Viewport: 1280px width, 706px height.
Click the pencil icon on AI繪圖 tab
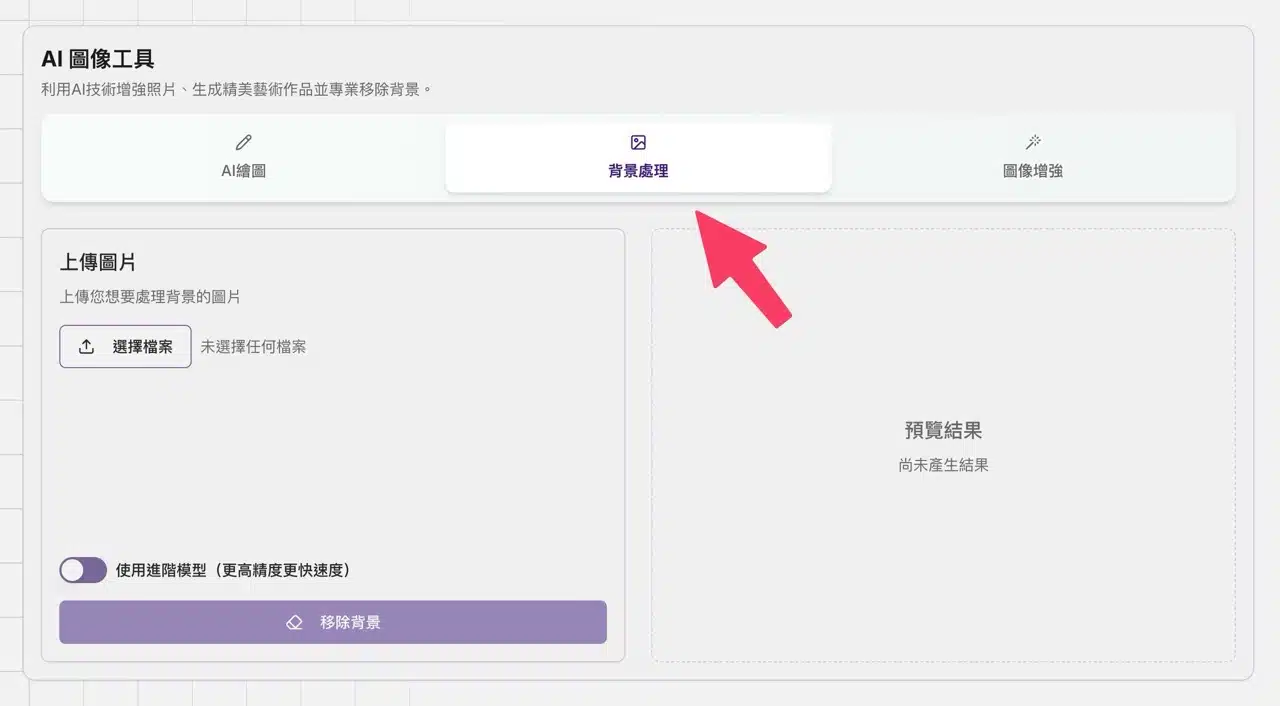[243, 143]
